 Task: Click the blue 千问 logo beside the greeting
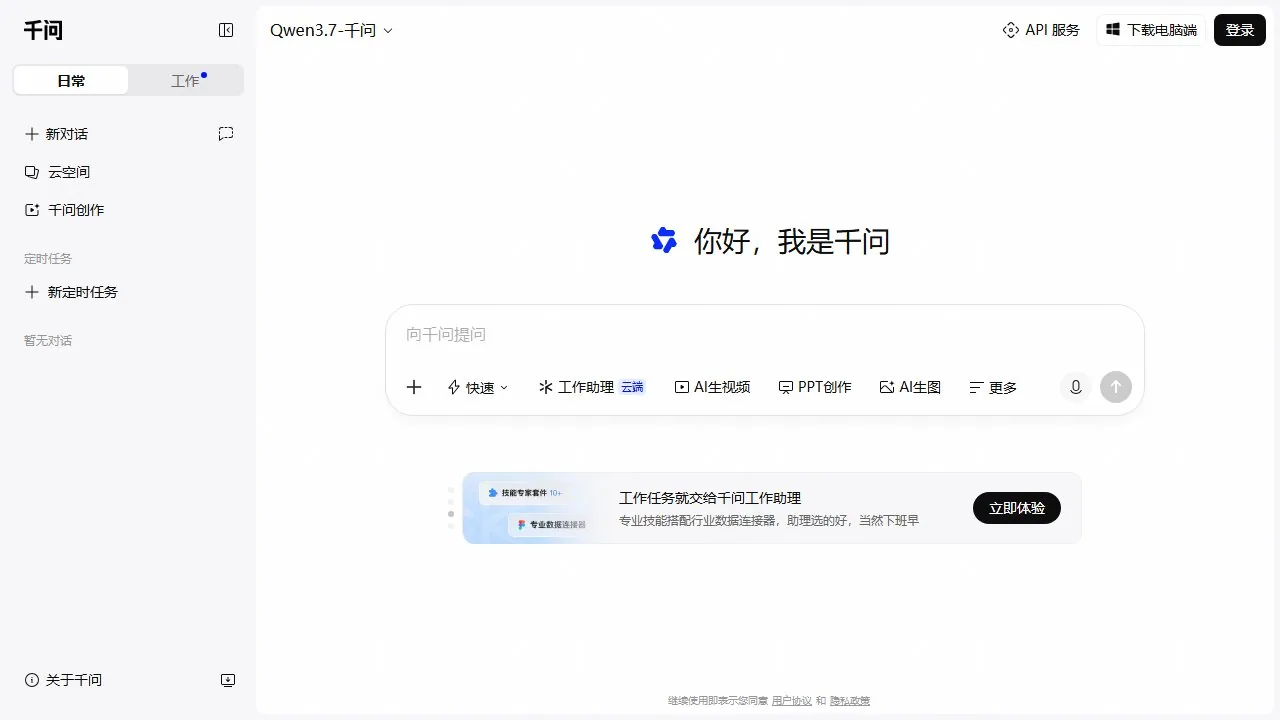pyautogui.click(x=664, y=240)
